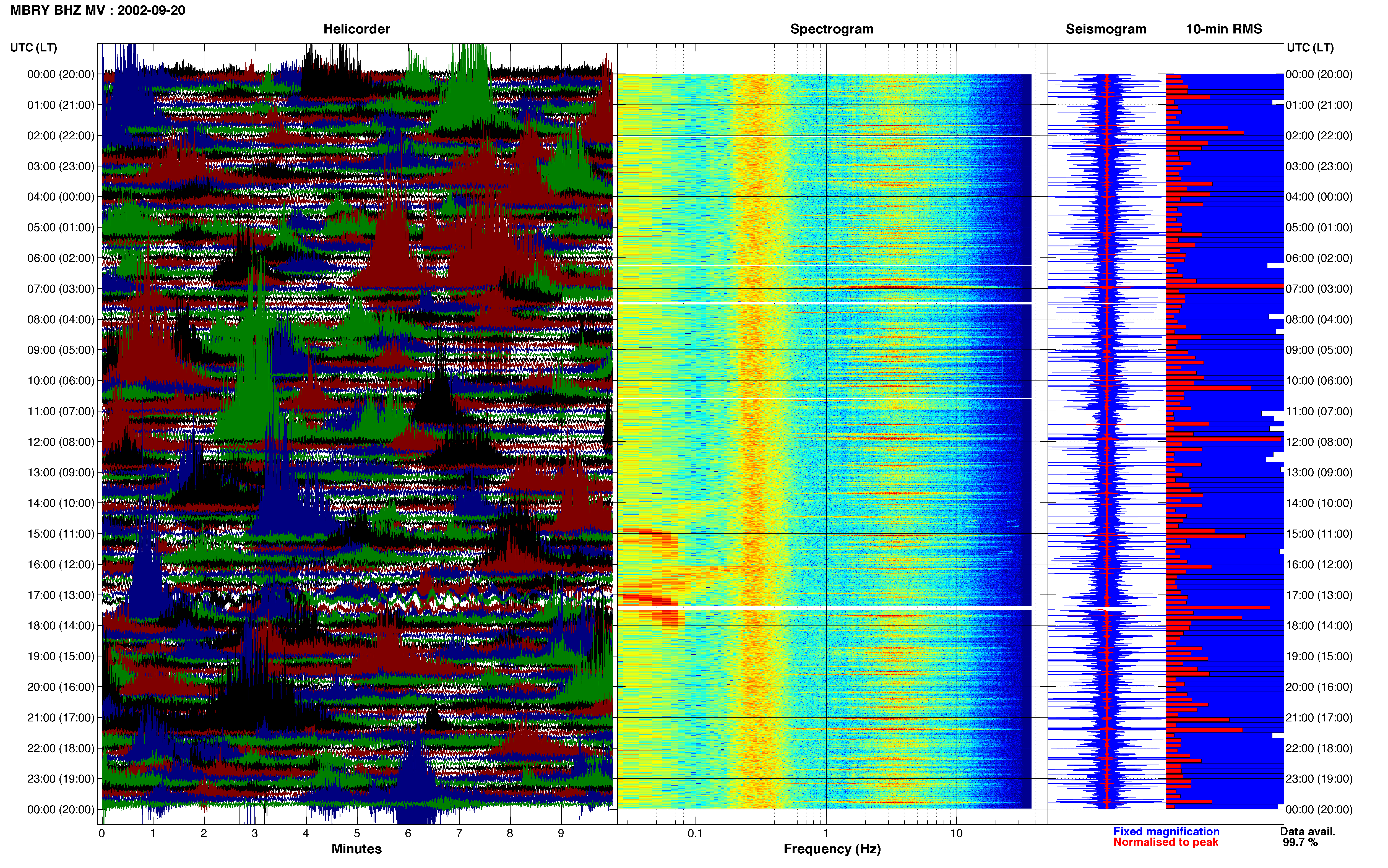Screen dimensions: 1388x868
Task: Click the right '12:00 (08:00)' time label
Action: (1319, 442)
